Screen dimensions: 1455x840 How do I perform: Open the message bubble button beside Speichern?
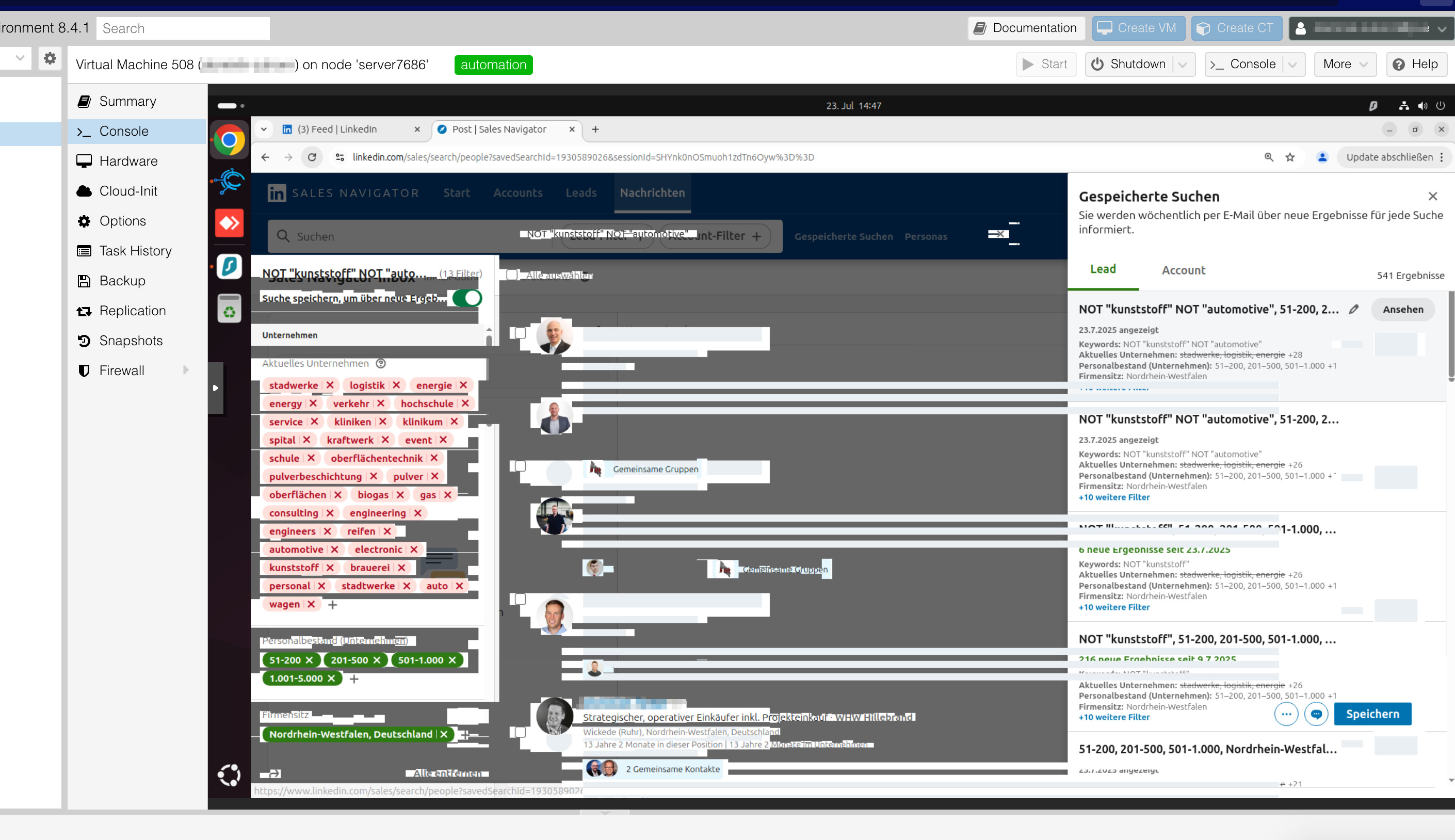click(x=1316, y=714)
